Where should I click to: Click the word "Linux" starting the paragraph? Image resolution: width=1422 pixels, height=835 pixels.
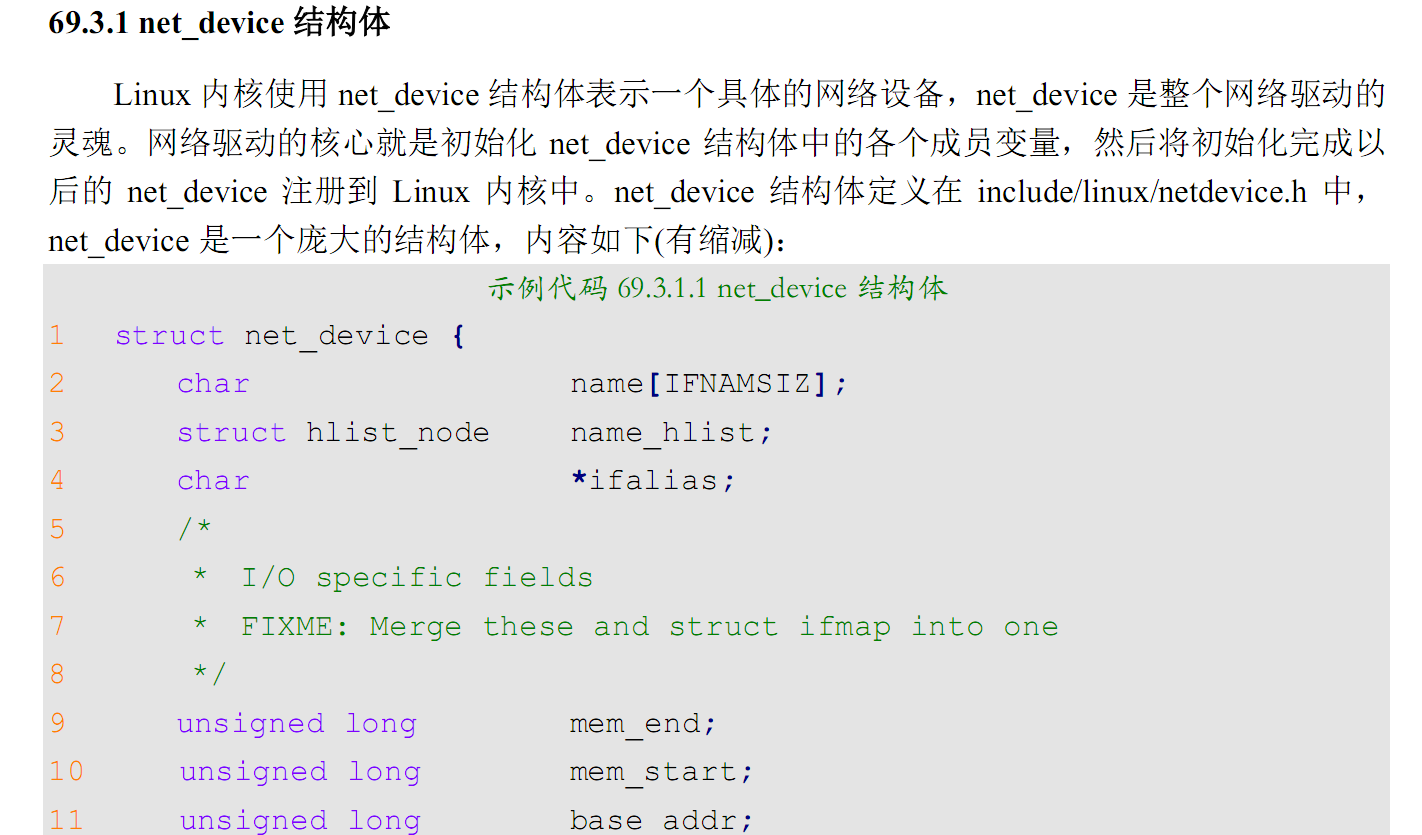[x=152, y=95]
